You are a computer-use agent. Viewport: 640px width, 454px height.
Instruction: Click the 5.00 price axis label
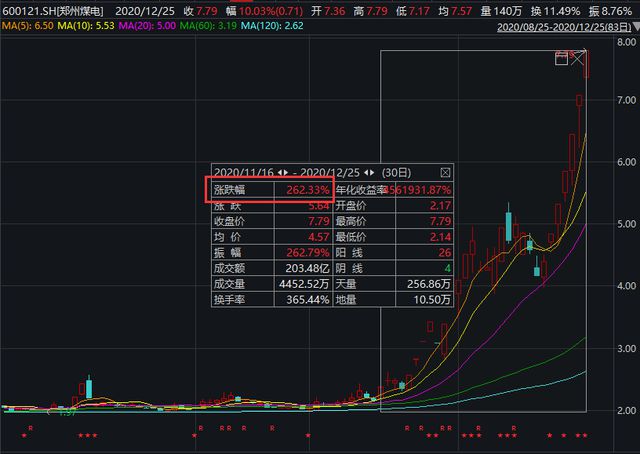[x=627, y=224]
